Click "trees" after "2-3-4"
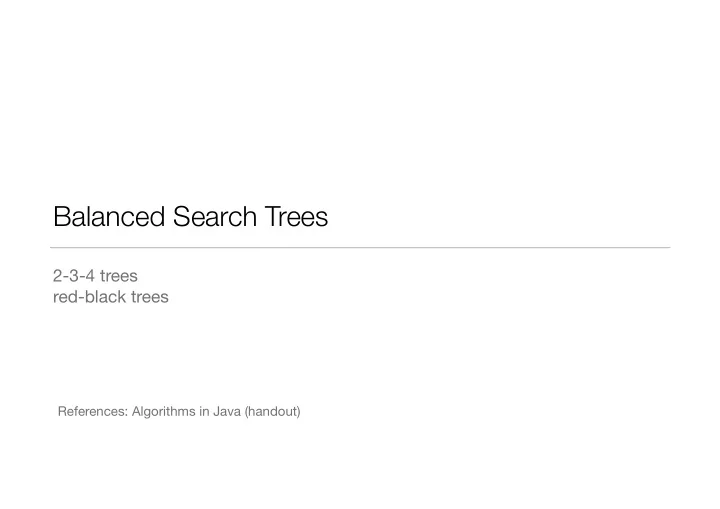The image size is (720, 509). pos(119,276)
